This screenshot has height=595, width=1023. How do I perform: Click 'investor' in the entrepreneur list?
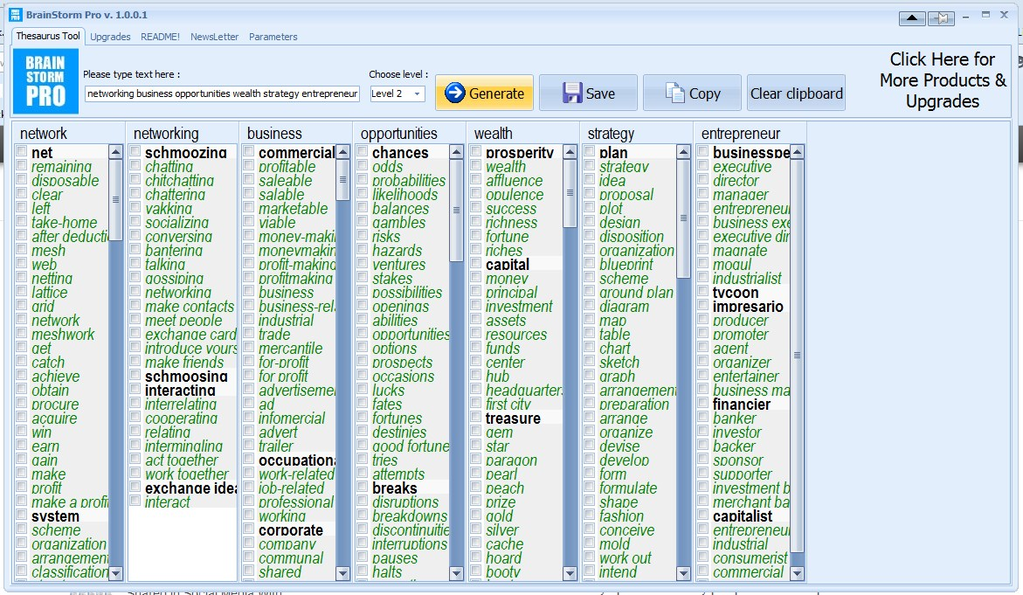pyautogui.click(x=737, y=432)
